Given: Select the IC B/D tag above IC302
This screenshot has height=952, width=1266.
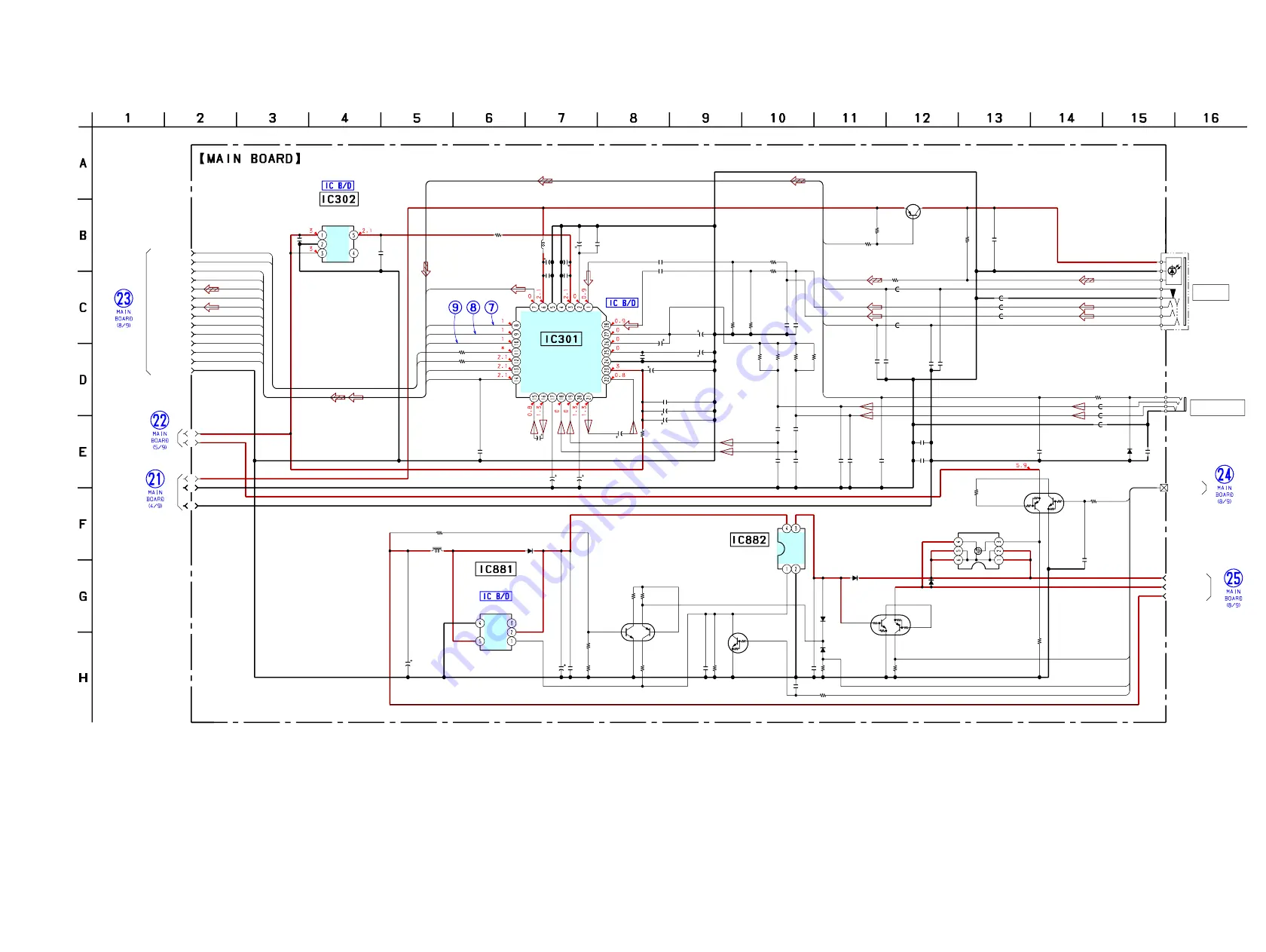Looking at the screenshot, I should point(338,185).
